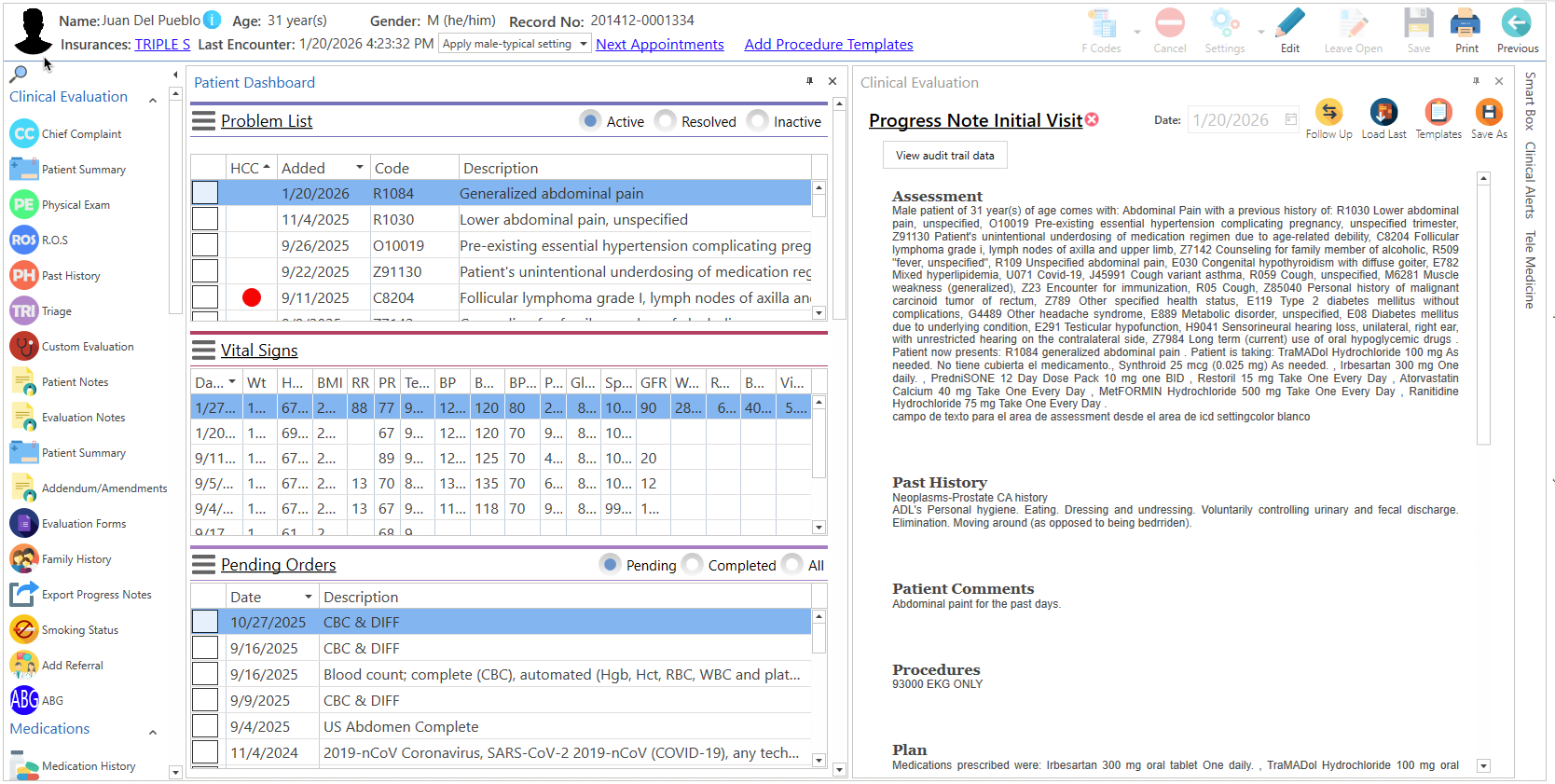Click View audit trail data button
The height and width of the screenshot is (784, 1555).
click(945, 156)
